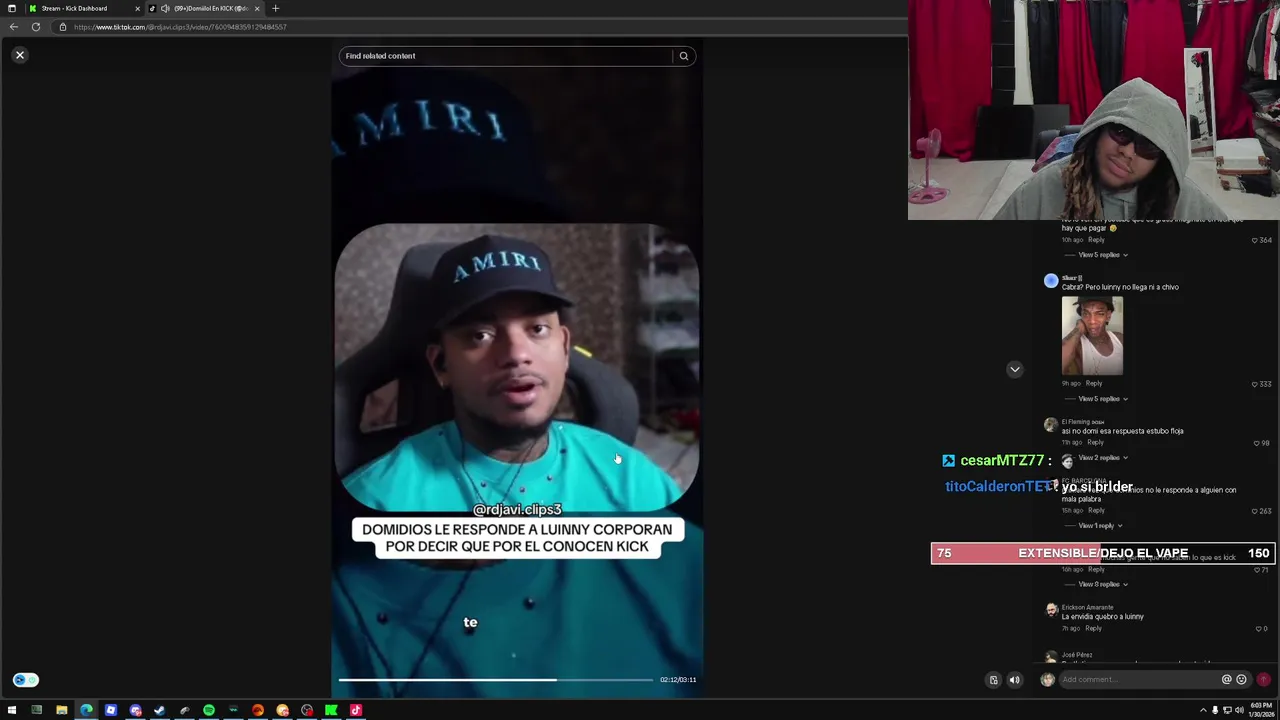
Task: Open the Kick app on the taskbar
Action: pyautogui.click(x=331, y=711)
